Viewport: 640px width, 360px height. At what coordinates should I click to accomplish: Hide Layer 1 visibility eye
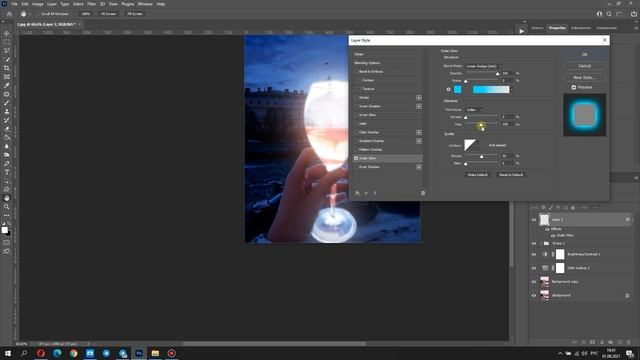pos(533,220)
